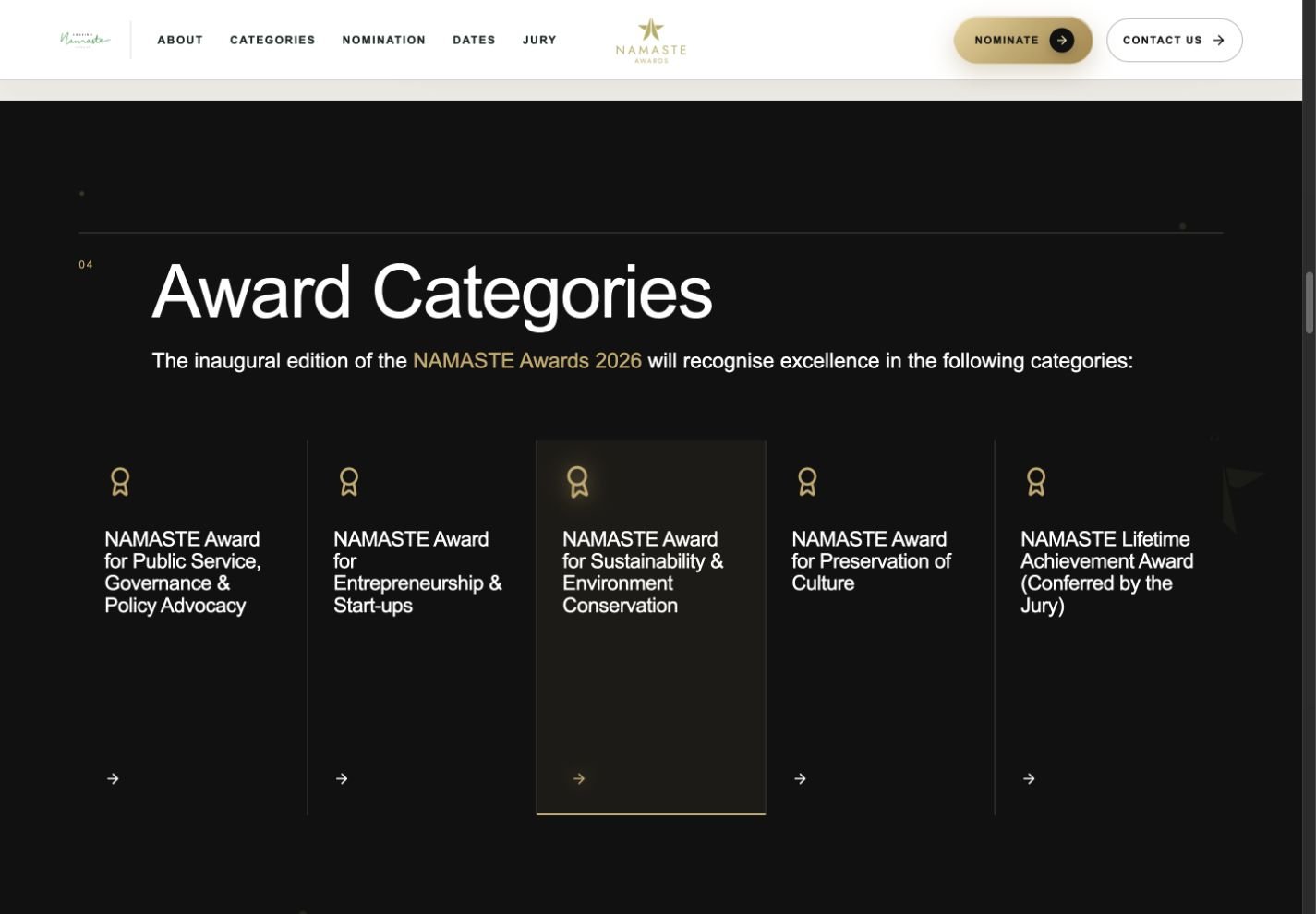This screenshot has height=914, width=1316.
Task: Click arrow on Public Service, Governance card
Action: (113, 779)
